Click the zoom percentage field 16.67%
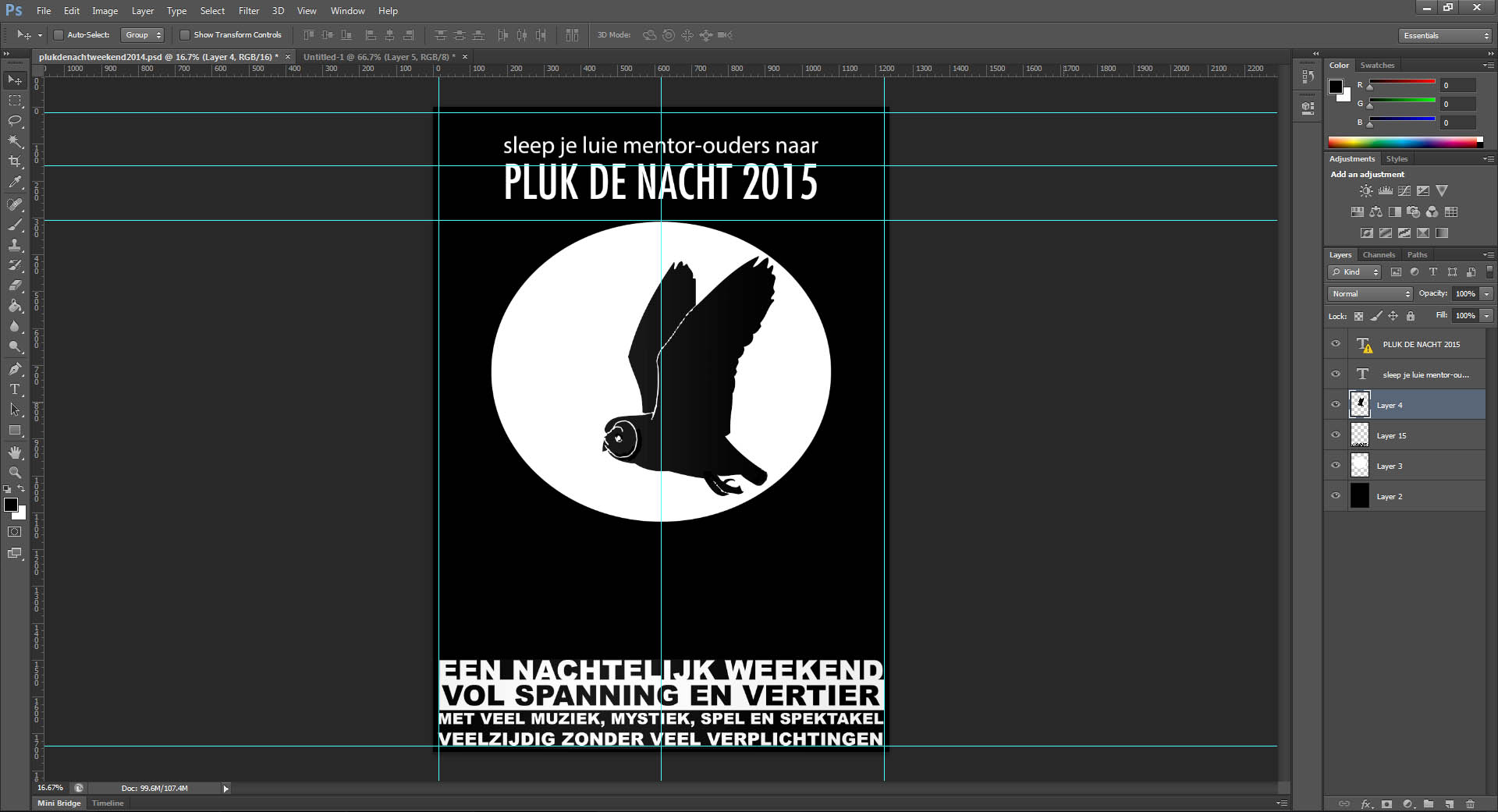 coord(50,788)
